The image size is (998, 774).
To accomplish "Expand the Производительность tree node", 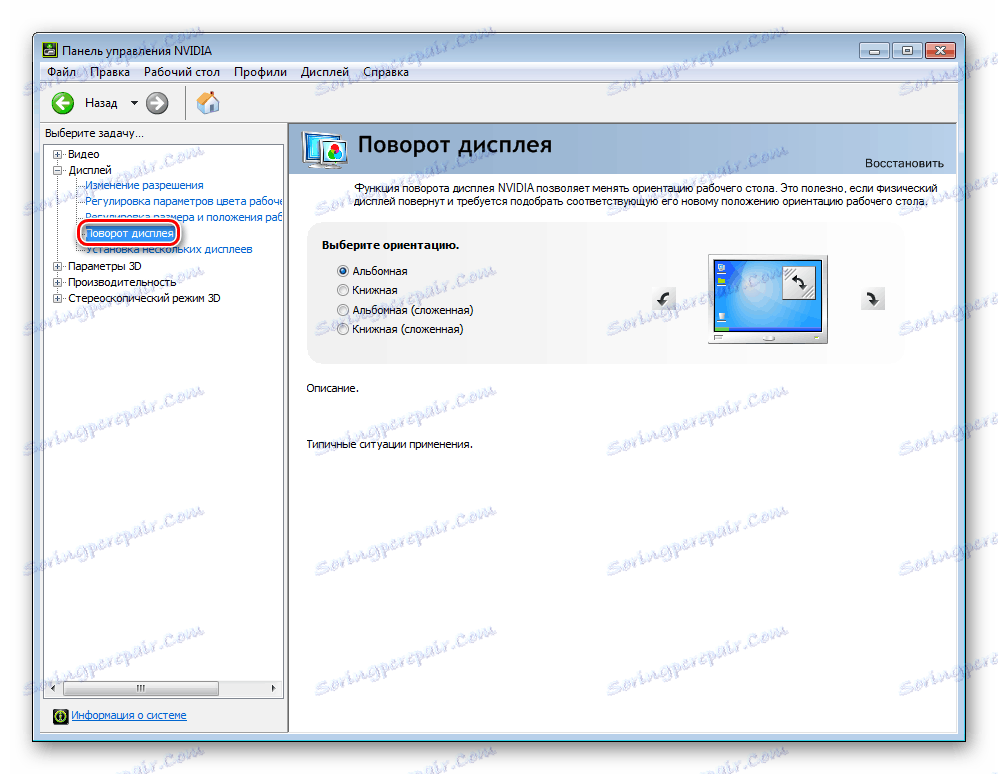I will tap(57, 282).
